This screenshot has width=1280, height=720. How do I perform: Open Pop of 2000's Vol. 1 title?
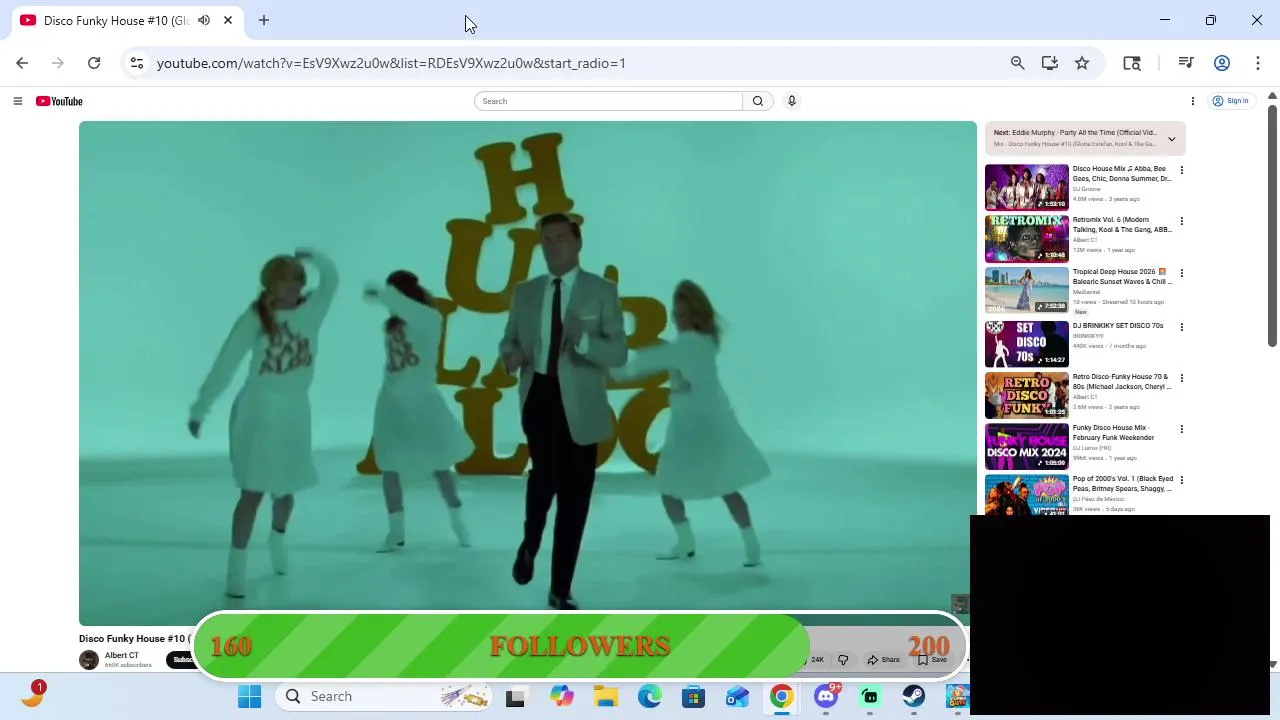tap(1123, 484)
